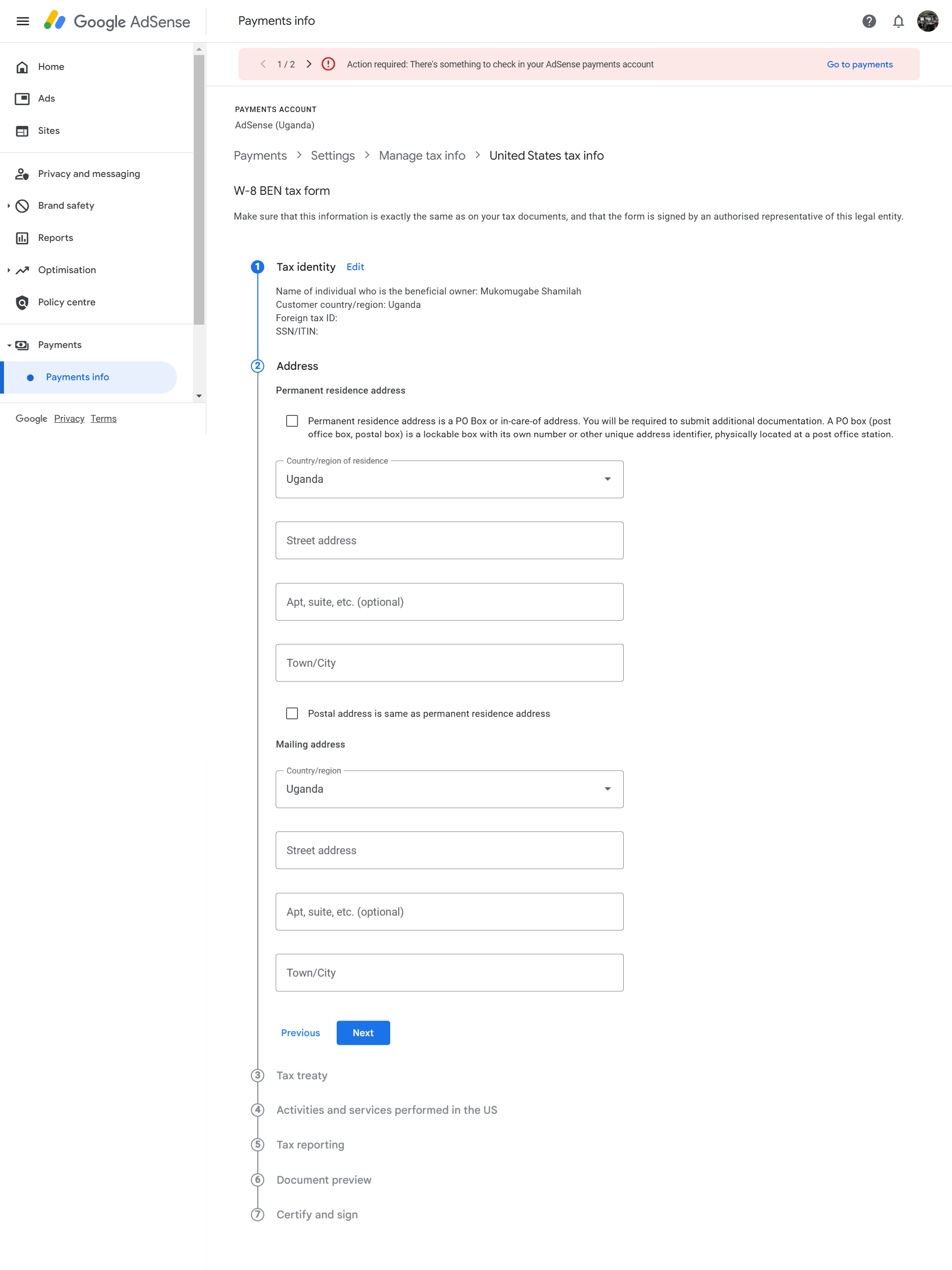952x1270 pixels.
Task: Focus permanent residence Town/City field
Action: point(450,663)
